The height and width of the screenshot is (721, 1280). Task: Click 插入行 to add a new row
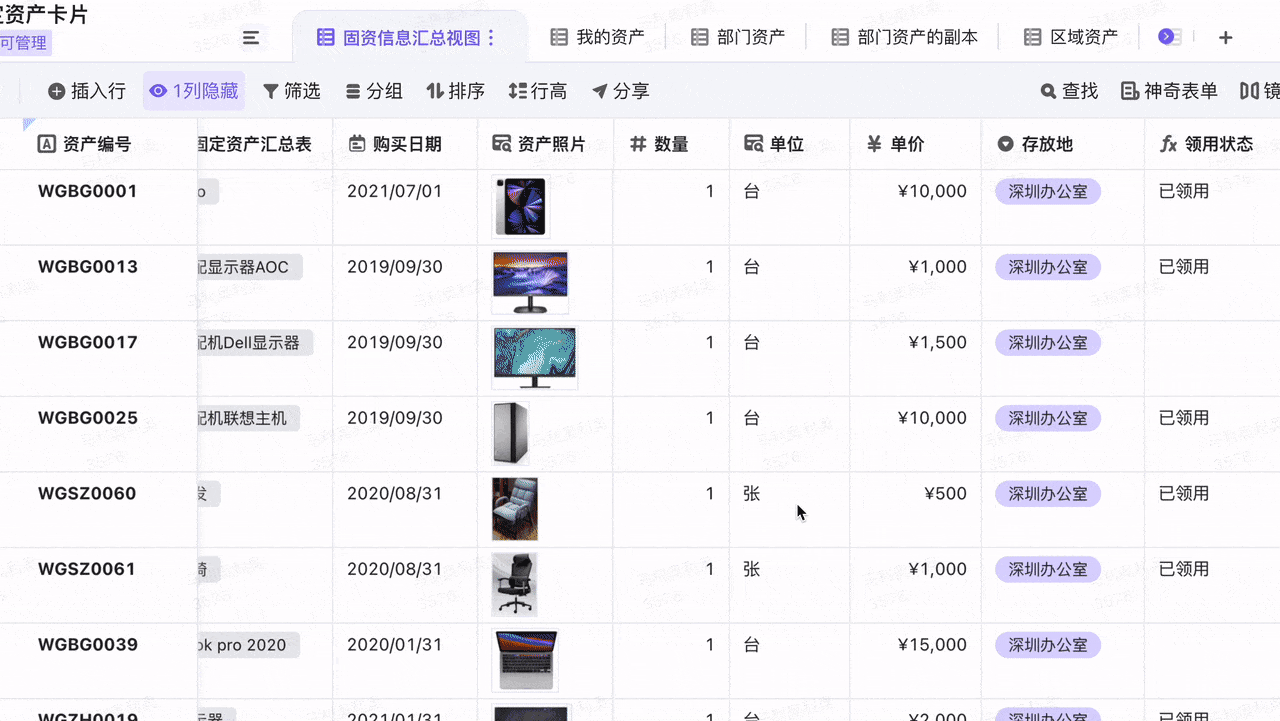(87, 90)
